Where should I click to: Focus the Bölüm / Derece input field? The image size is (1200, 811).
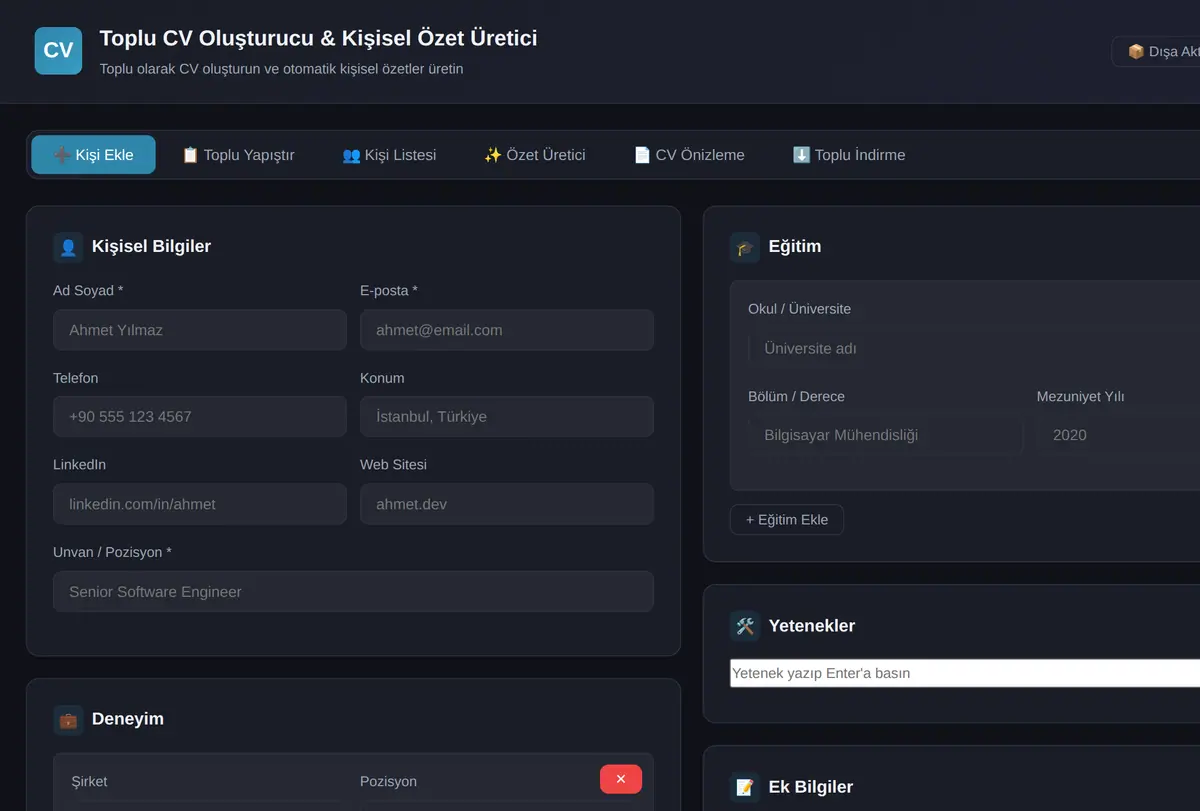click(x=885, y=435)
